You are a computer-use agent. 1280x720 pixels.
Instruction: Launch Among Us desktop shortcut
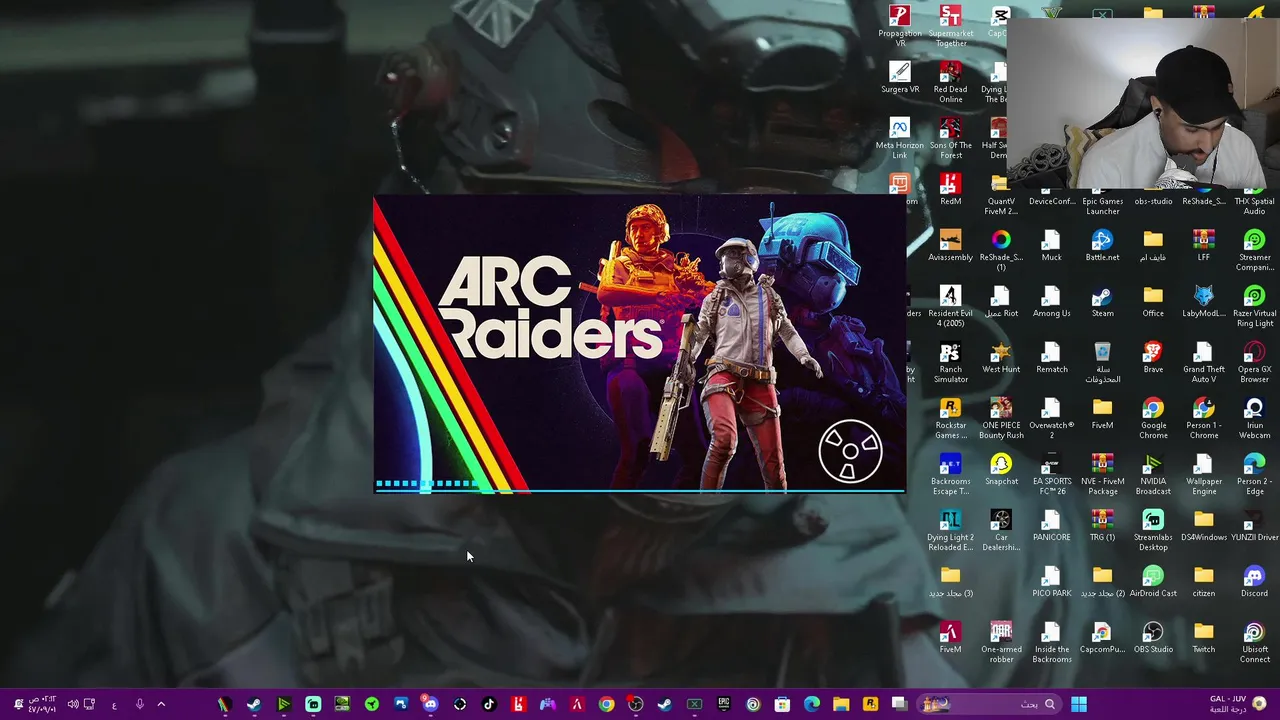1051,302
